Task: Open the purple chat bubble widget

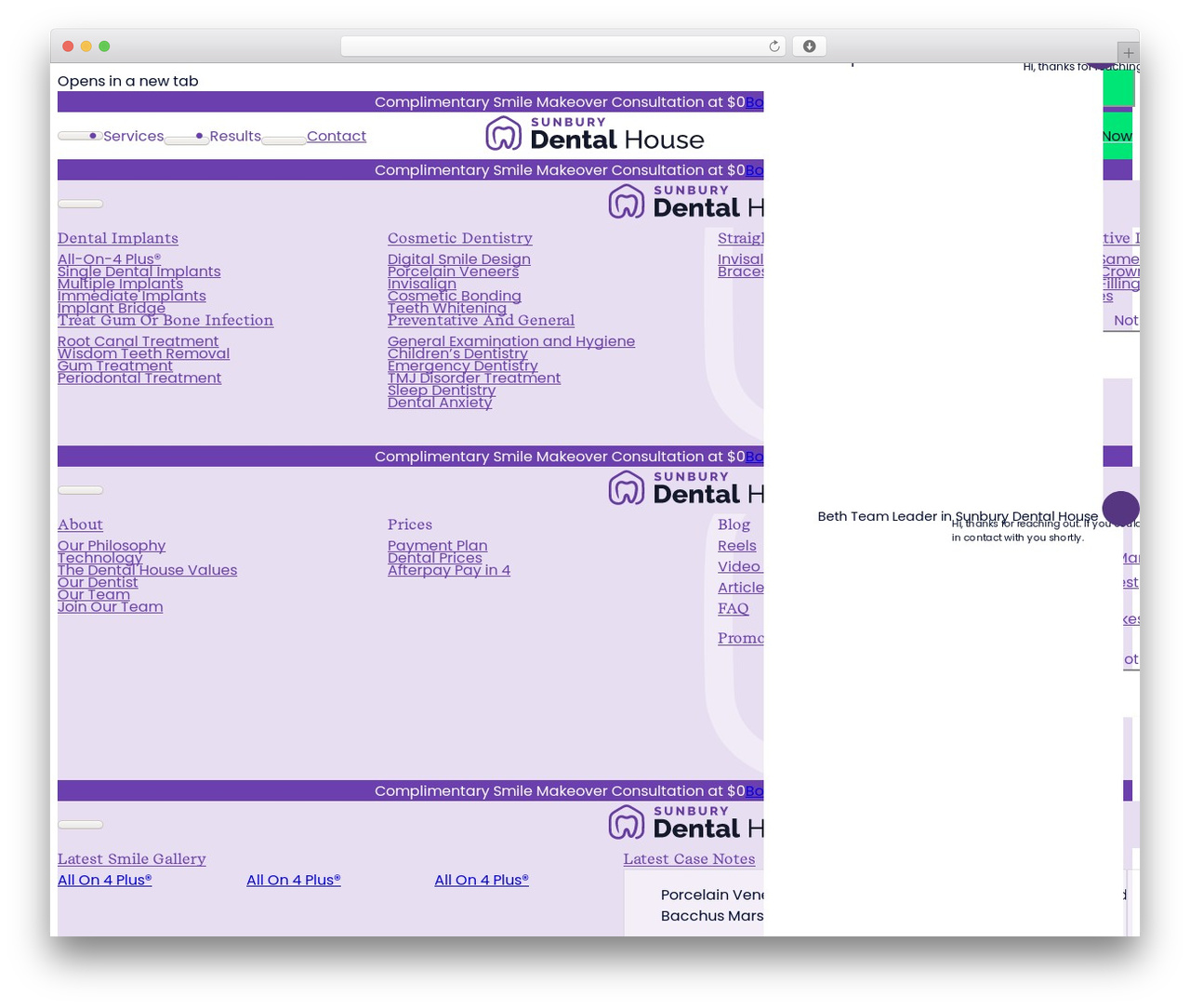Action: click(x=1120, y=509)
